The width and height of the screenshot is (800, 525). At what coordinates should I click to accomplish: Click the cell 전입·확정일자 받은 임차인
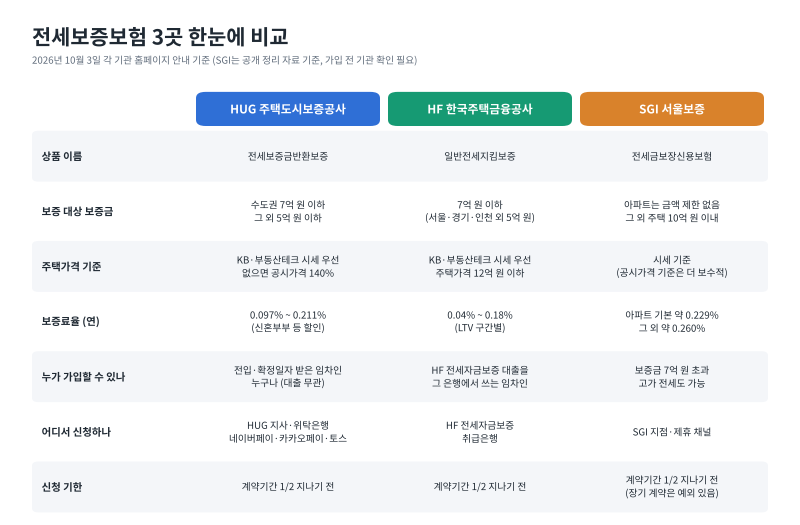[288, 370]
